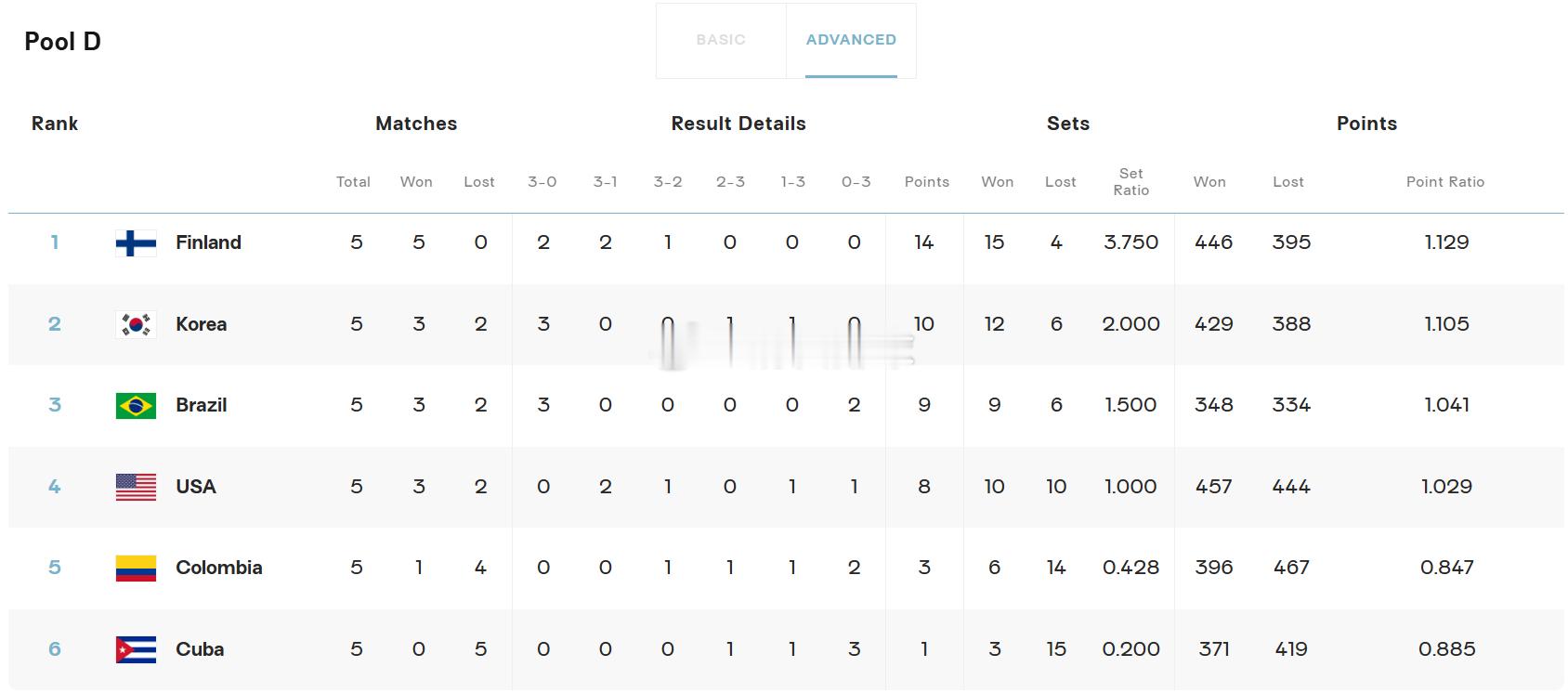Click the Set Ratio column header

[x=1130, y=182]
